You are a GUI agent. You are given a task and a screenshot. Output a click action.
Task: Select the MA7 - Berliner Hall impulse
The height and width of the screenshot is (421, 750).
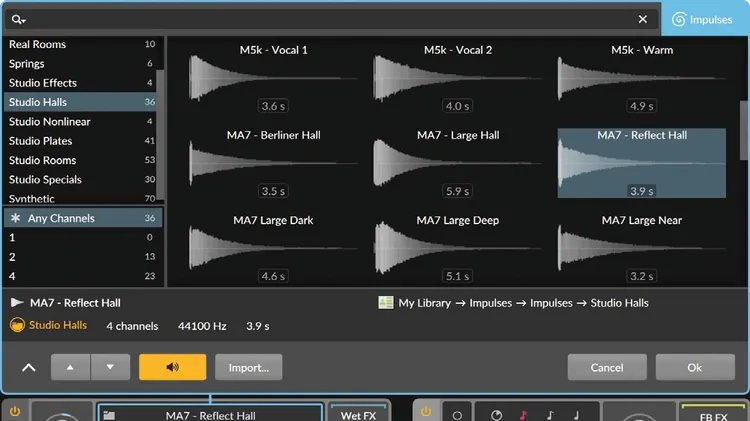coord(273,163)
